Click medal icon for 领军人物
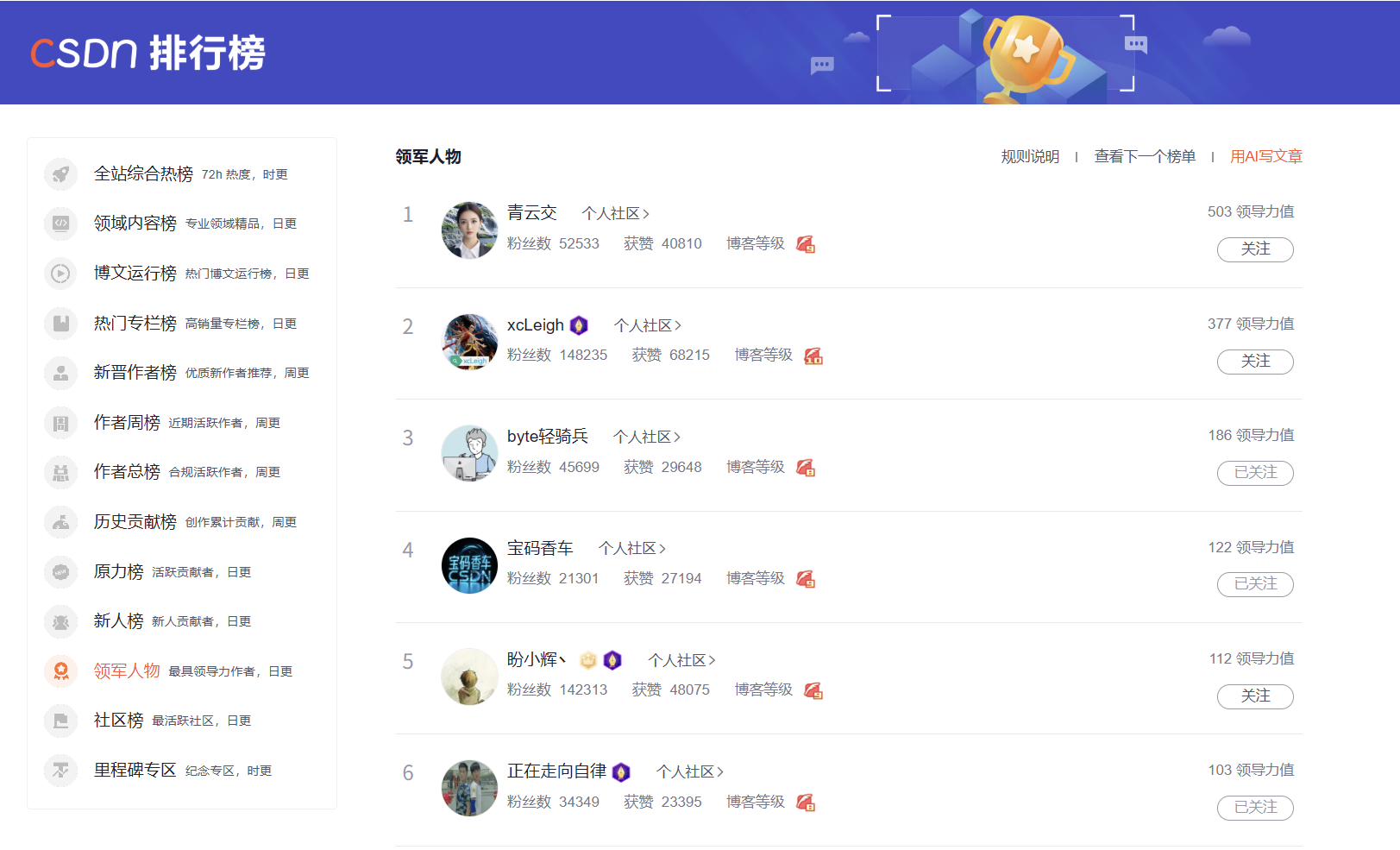This screenshot has height=850, width=1400. [60, 671]
